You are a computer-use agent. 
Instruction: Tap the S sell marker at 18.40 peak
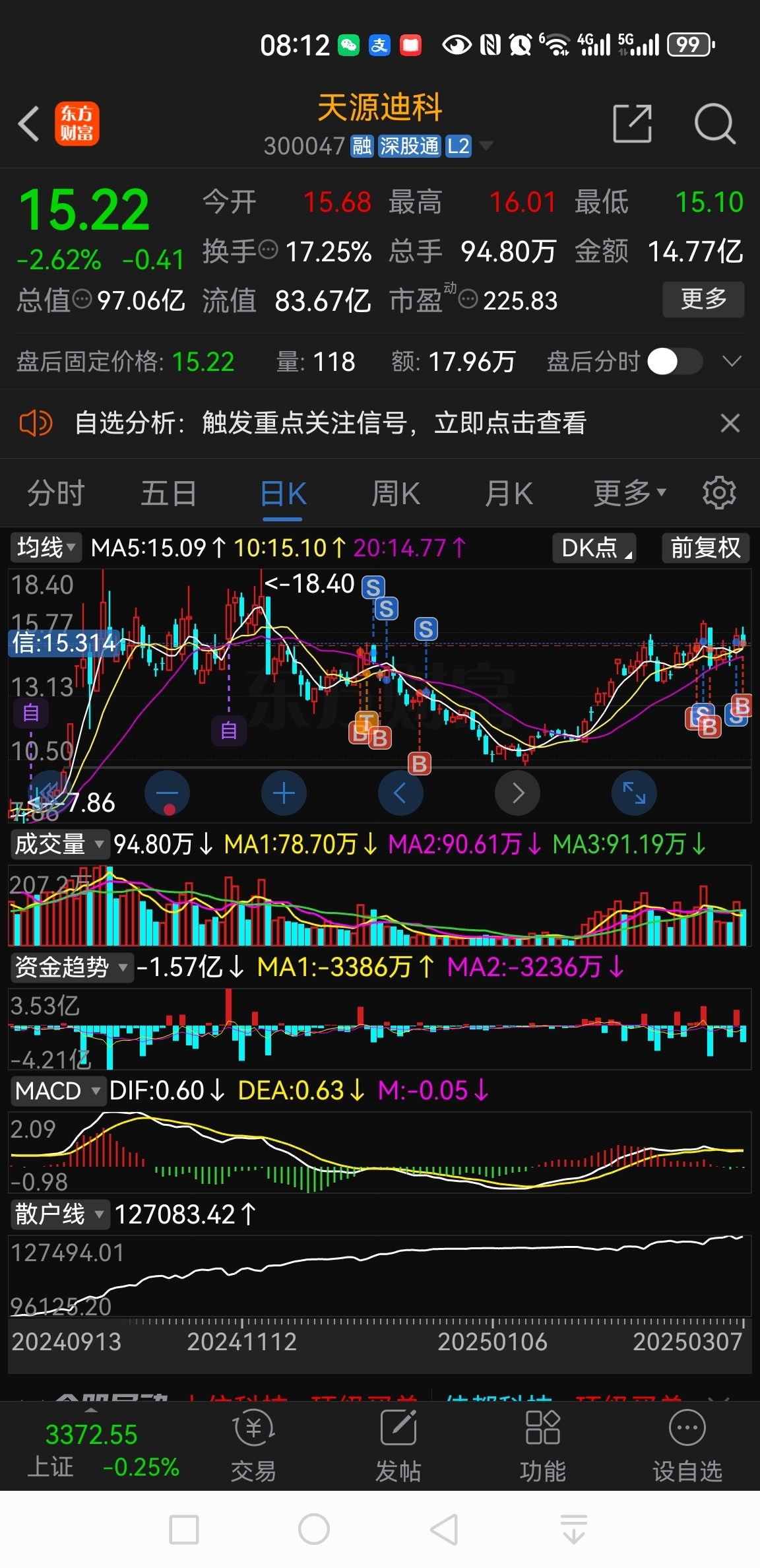373,587
